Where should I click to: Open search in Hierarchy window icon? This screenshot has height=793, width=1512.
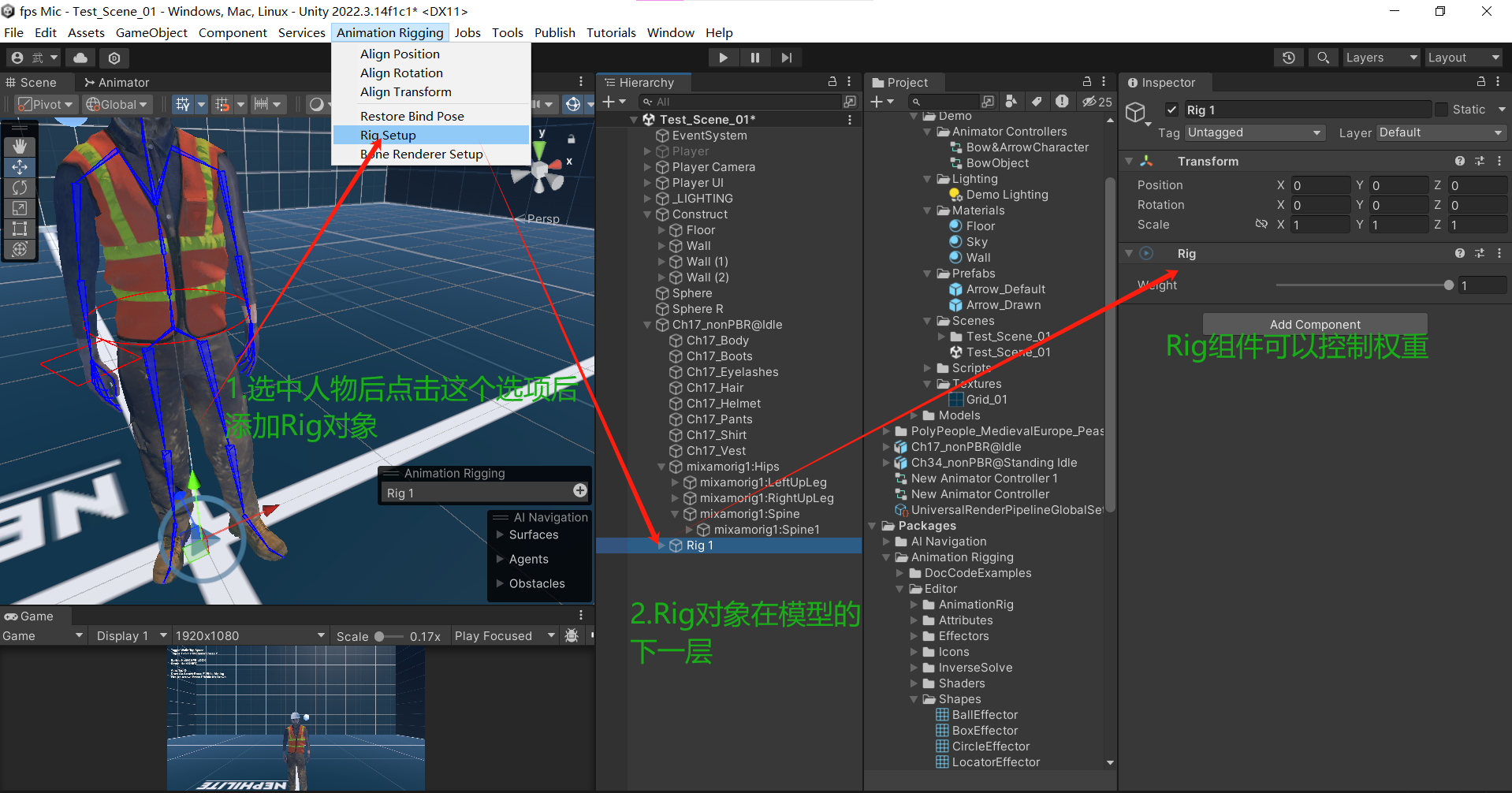[850, 102]
